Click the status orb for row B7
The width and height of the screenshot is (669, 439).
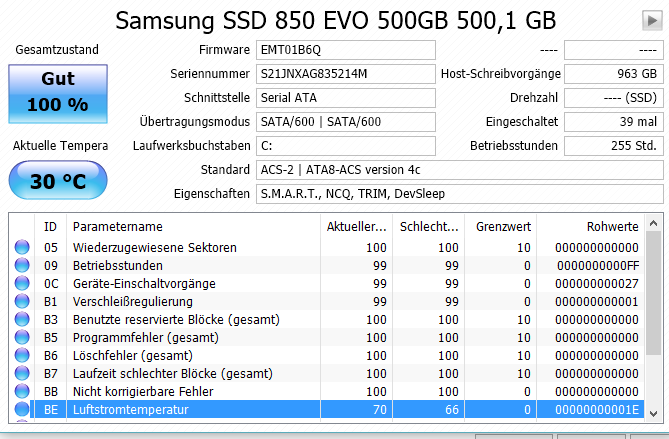(x=22, y=373)
